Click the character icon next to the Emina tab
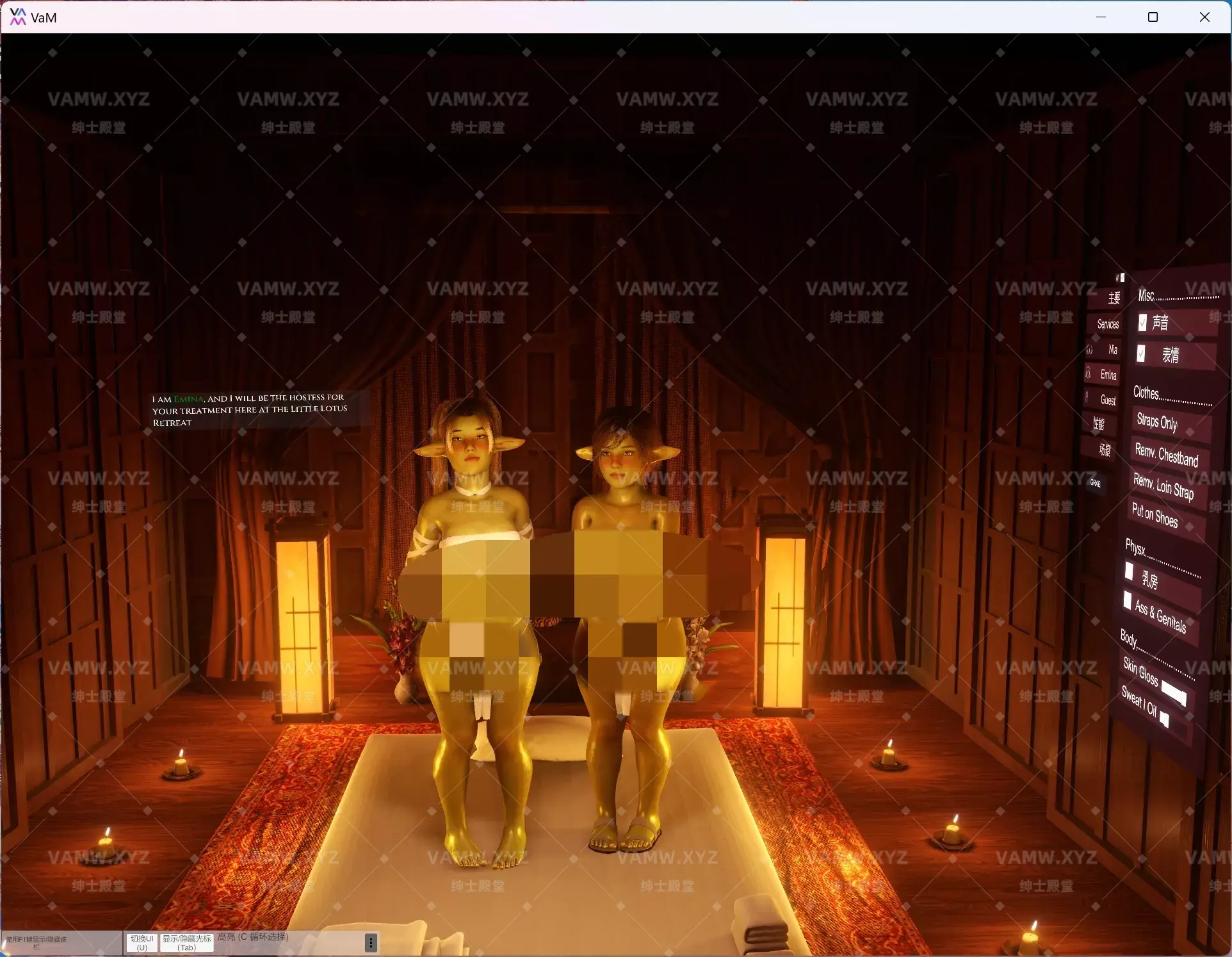1232x957 pixels. (x=1087, y=373)
